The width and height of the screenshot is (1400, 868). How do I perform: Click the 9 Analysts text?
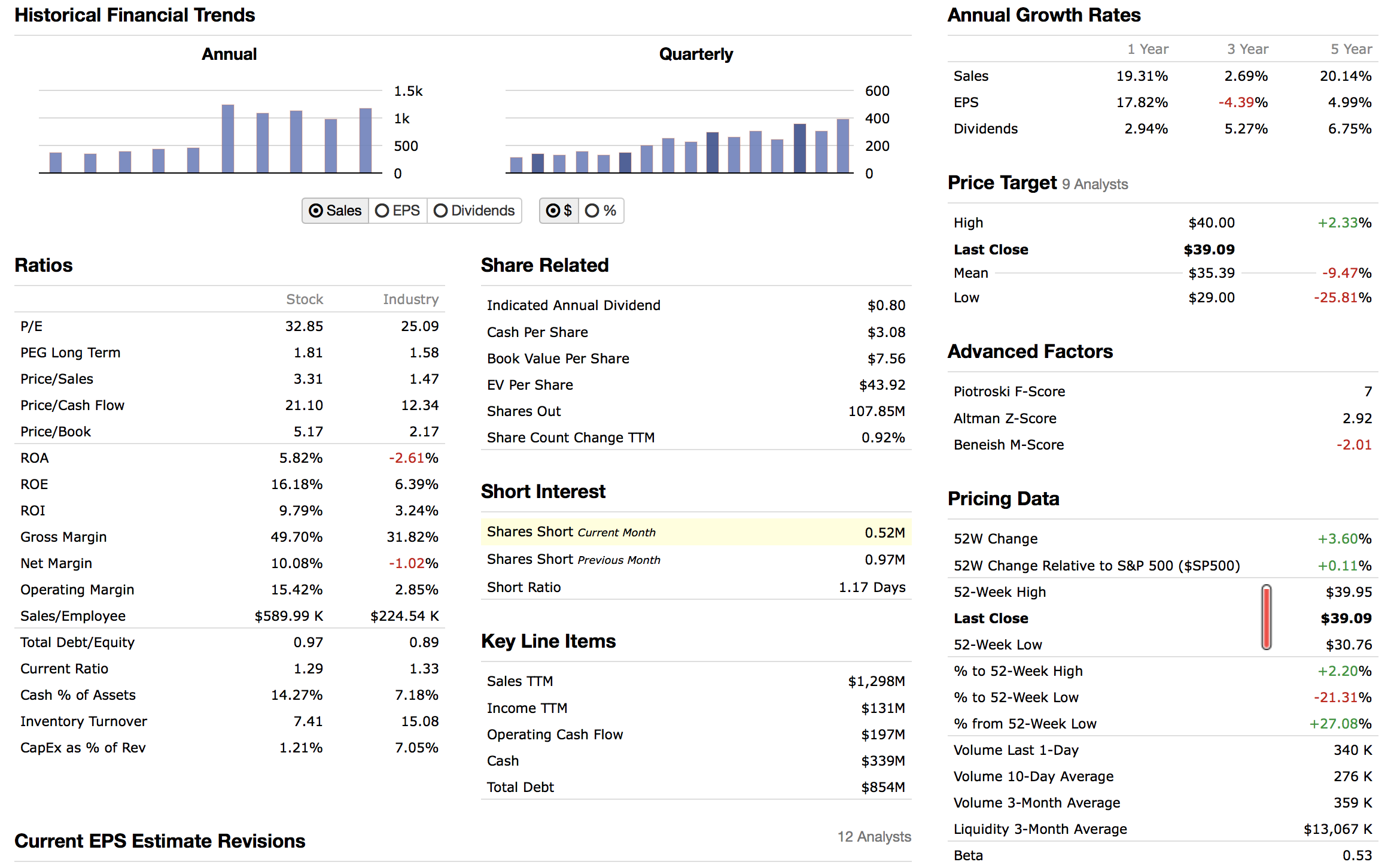(1095, 184)
